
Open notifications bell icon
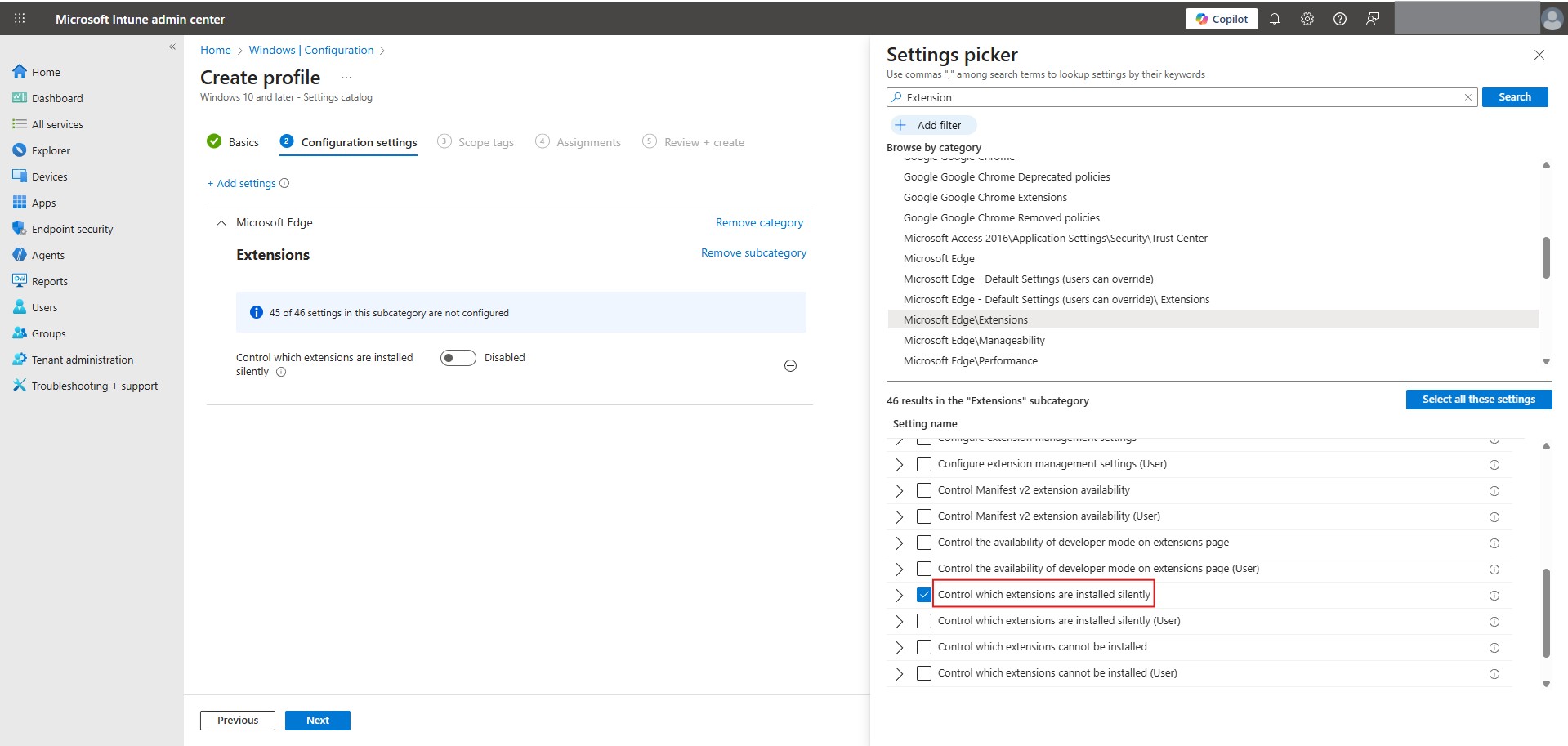[x=1275, y=19]
